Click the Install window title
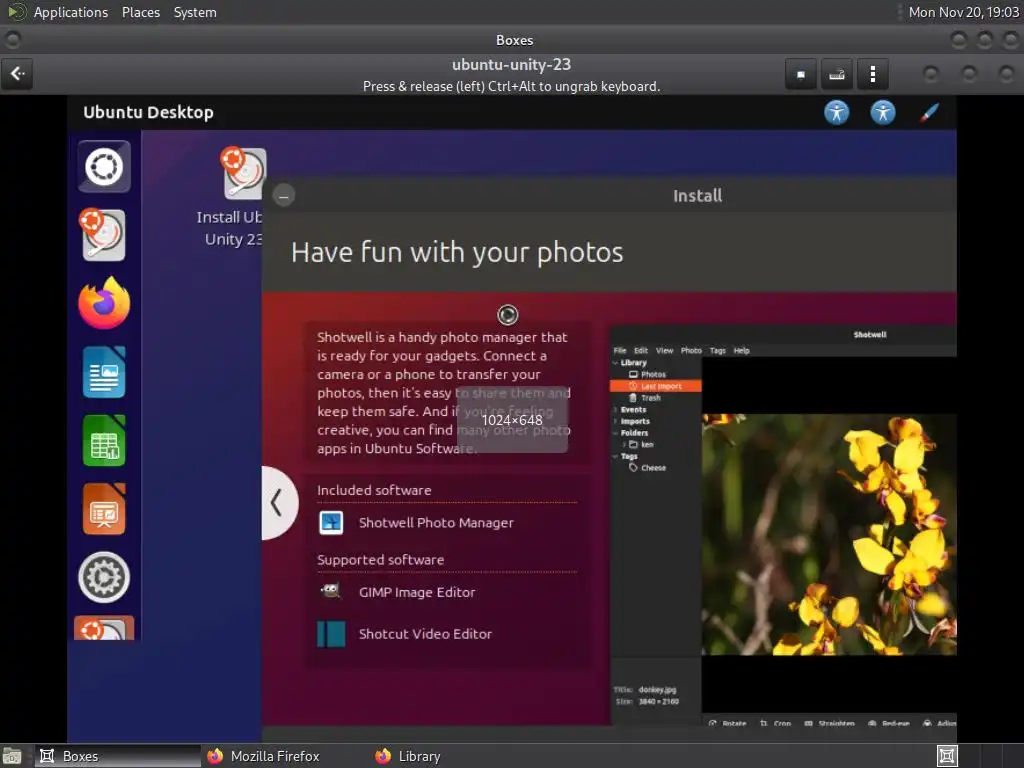The image size is (1024, 768). click(x=697, y=195)
